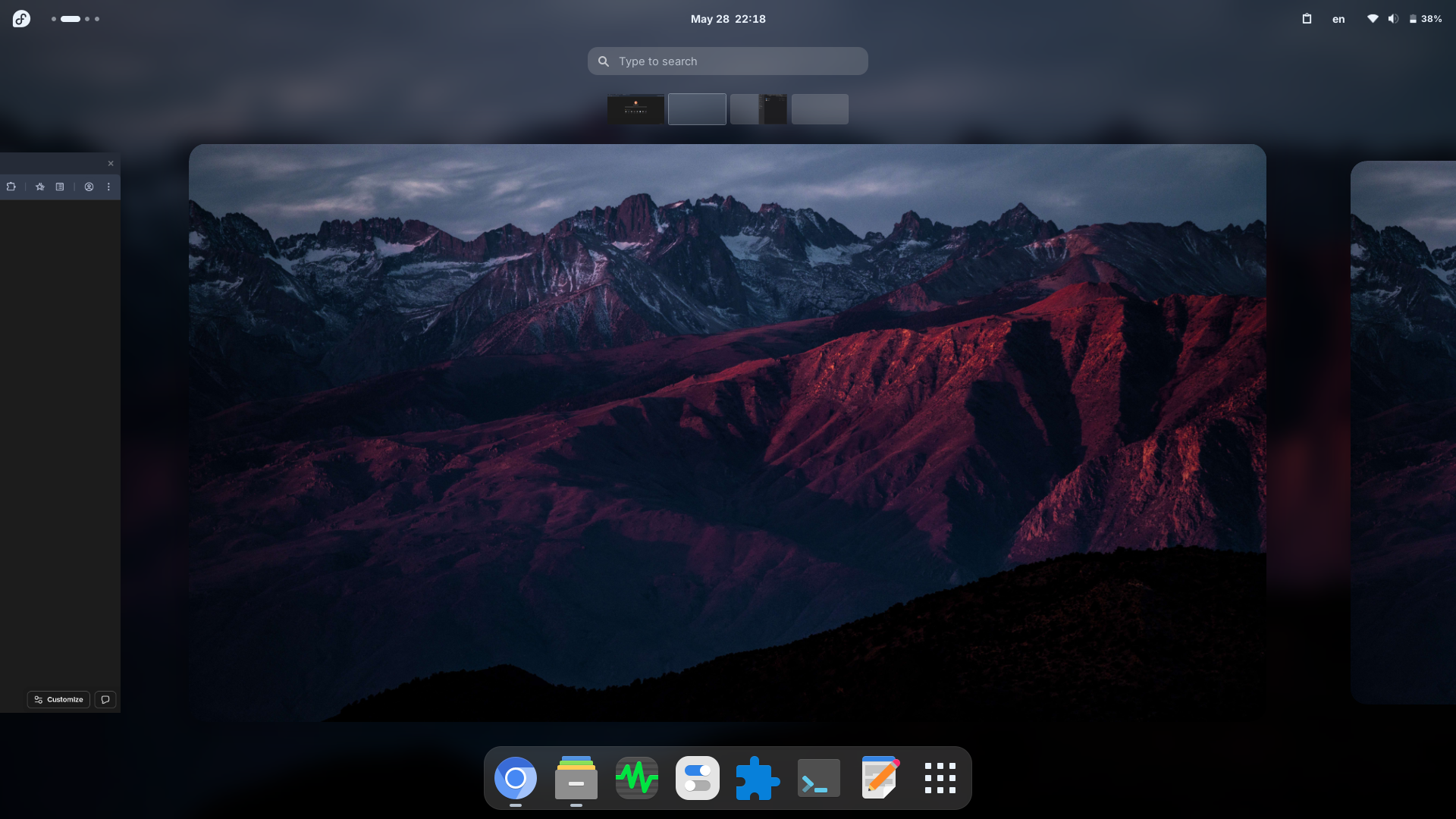Click the Customize button
1456x819 pixels.
58,699
